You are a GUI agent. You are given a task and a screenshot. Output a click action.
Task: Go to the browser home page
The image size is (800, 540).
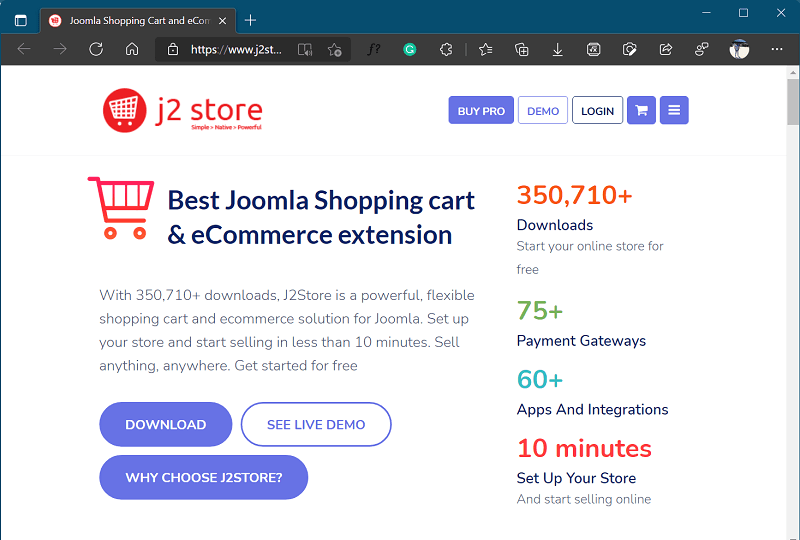(132, 49)
